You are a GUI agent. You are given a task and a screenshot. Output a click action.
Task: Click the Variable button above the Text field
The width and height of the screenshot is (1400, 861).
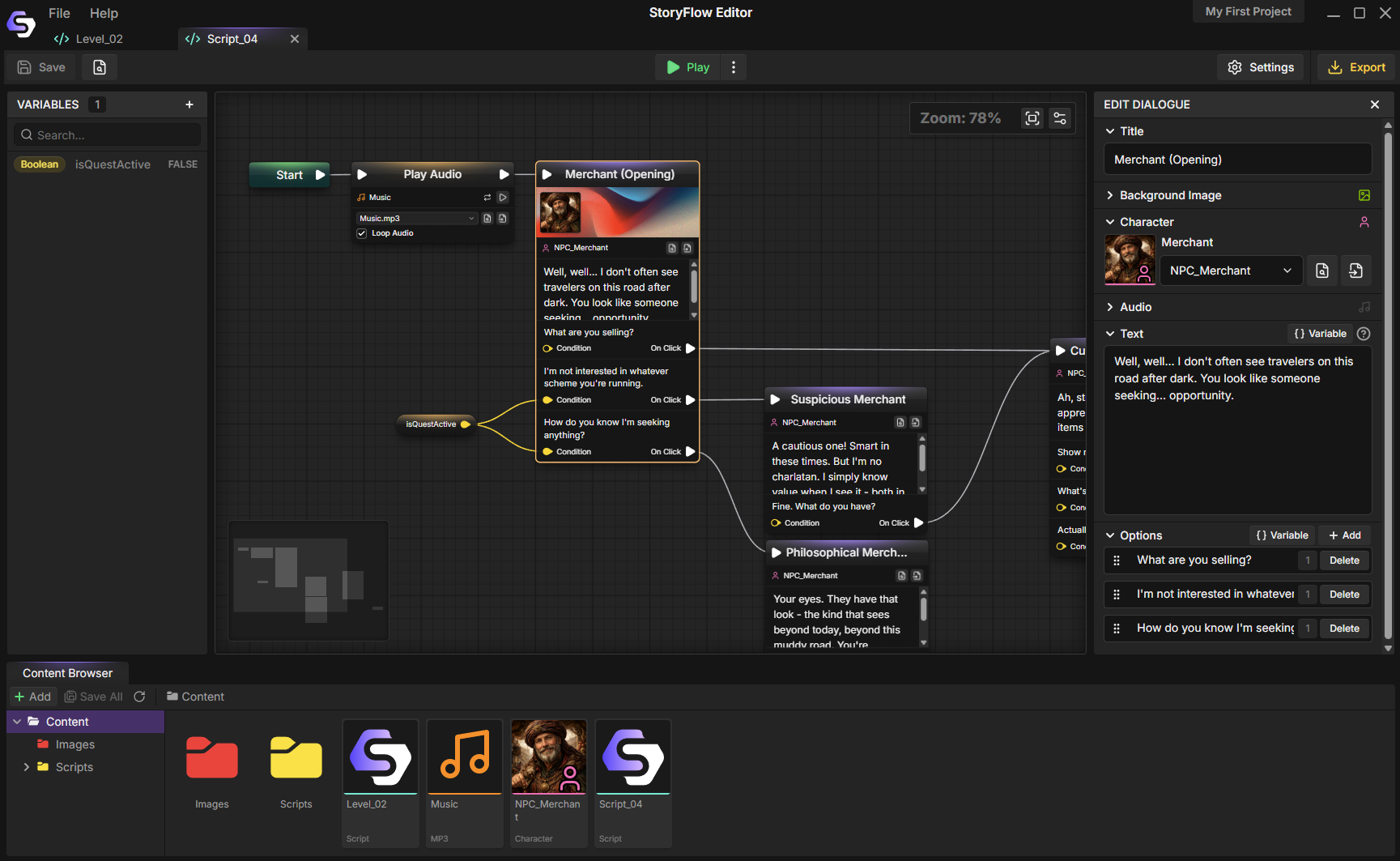click(x=1321, y=333)
